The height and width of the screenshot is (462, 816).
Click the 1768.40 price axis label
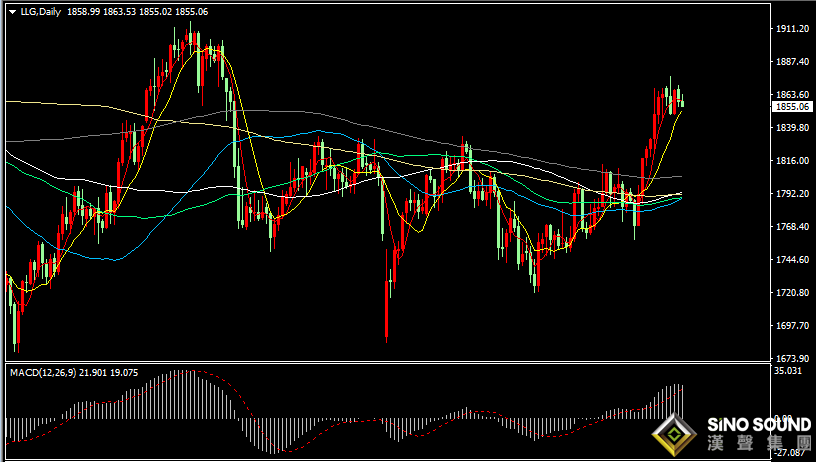pos(793,227)
